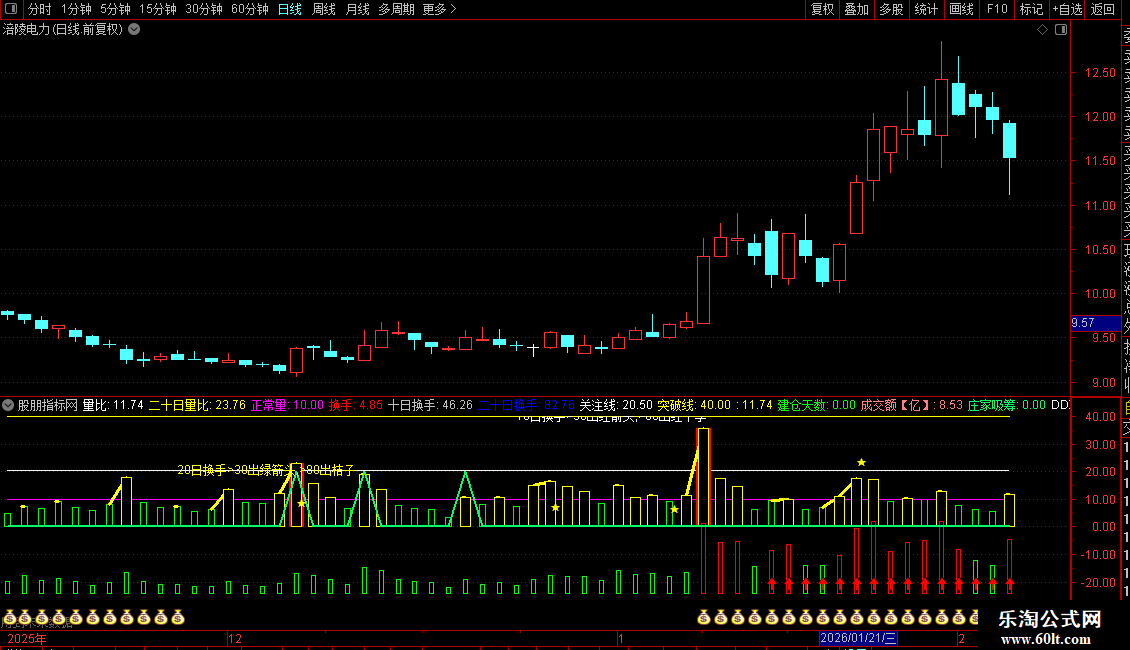Click the 二十日量比: 23.76 value
Viewport: 1130px width, 650px height.
click(x=197, y=405)
